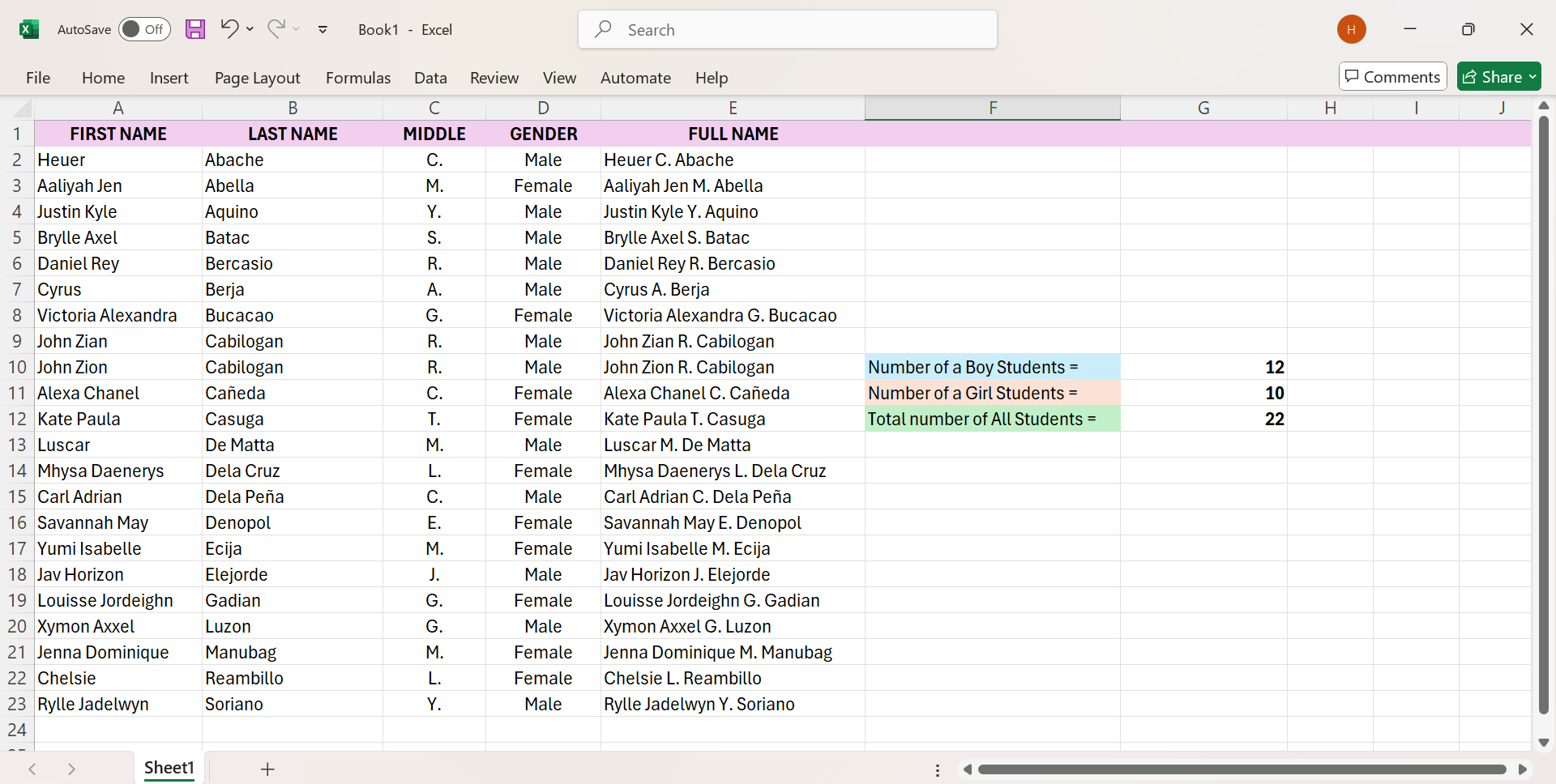This screenshot has height=784, width=1556.
Task: Open the Review tab
Action: pyautogui.click(x=494, y=78)
